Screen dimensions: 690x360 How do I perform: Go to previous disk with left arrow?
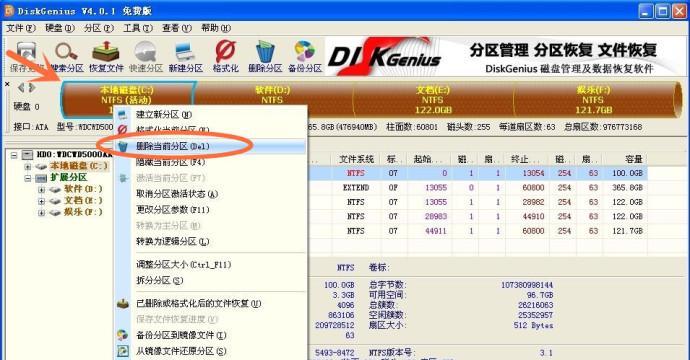[x=21, y=88]
